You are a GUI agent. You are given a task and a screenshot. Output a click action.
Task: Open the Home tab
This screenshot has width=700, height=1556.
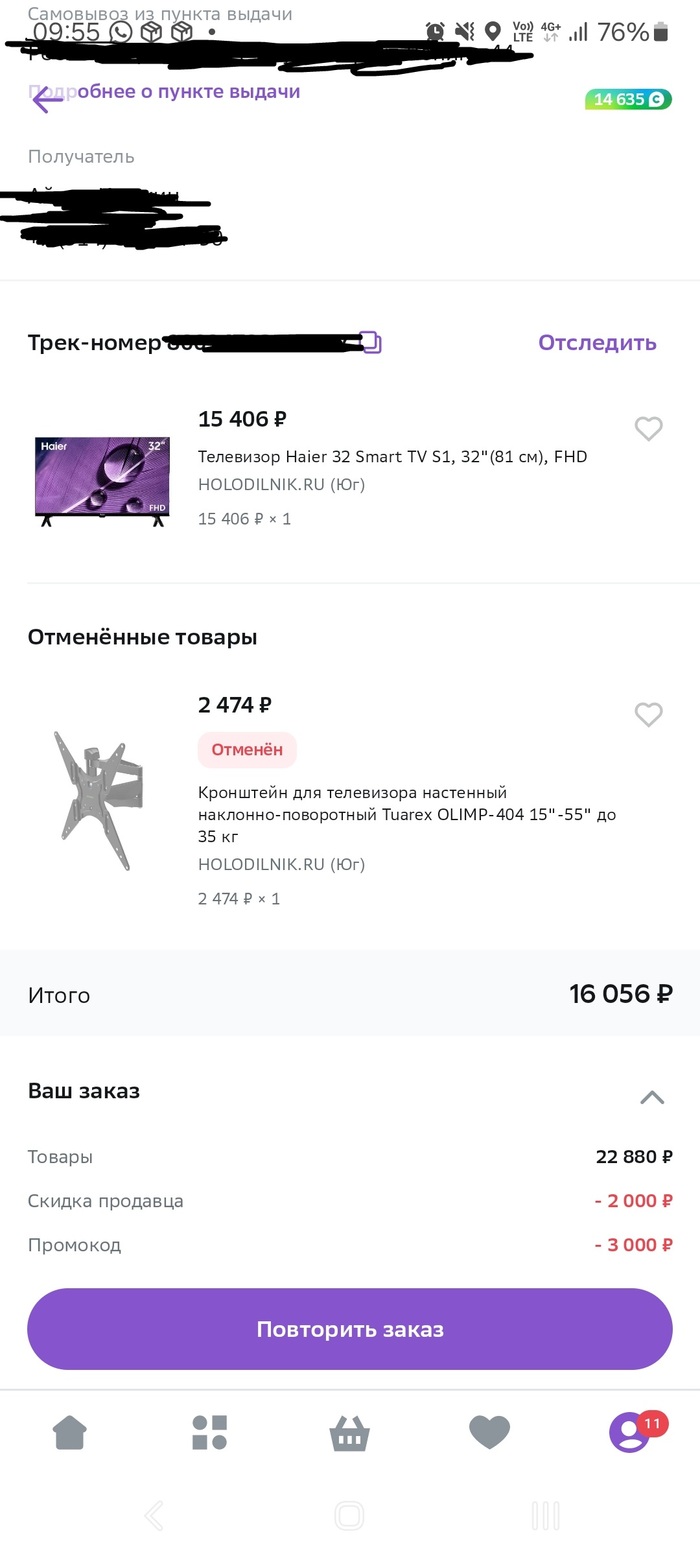point(70,1432)
